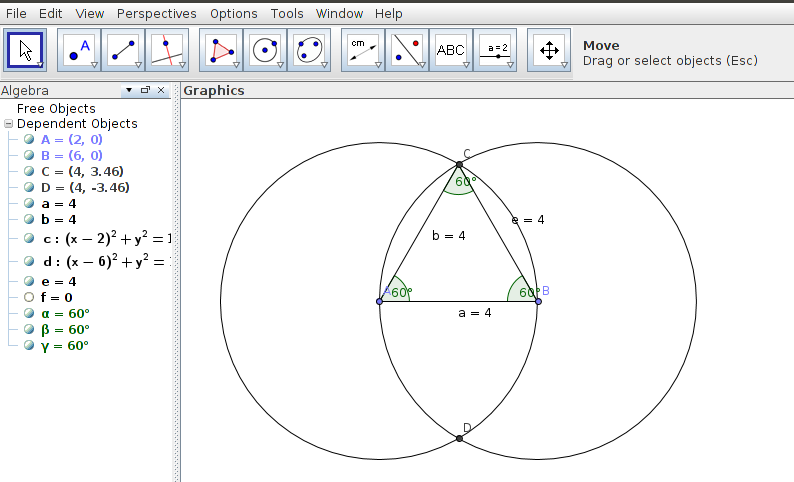Toggle visibility of point B
This screenshot has height=482, width=794.
[29, 155]
